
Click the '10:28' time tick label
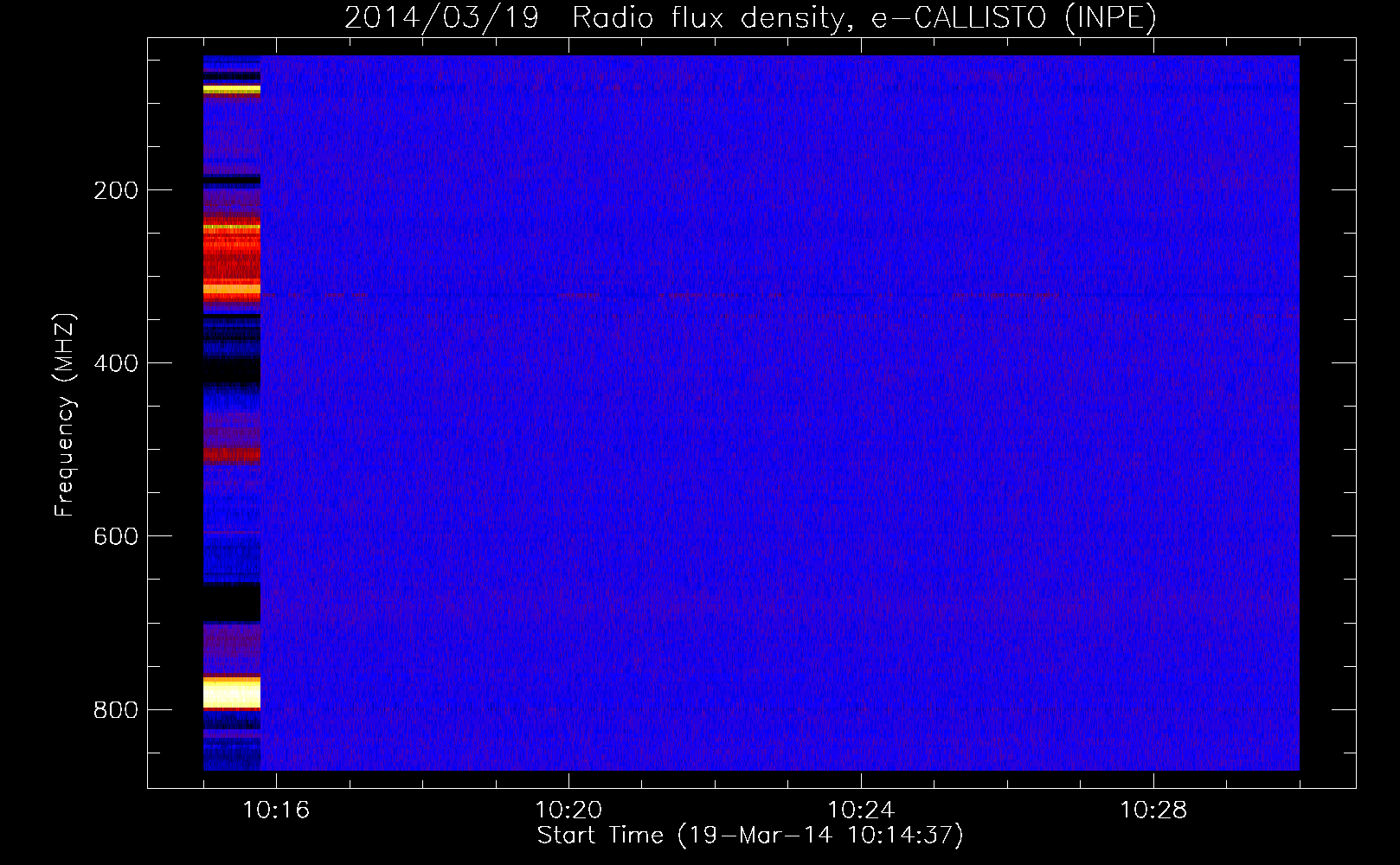1153,810
